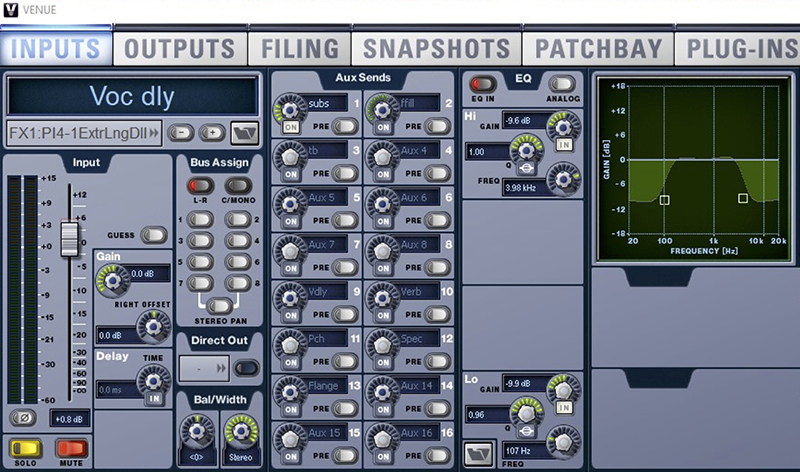The width and height of the screenshot is (800, 472).
Task: Click the 107 Hz Lo frequency field
Action: pyautogui.click(x=524, y=451)
